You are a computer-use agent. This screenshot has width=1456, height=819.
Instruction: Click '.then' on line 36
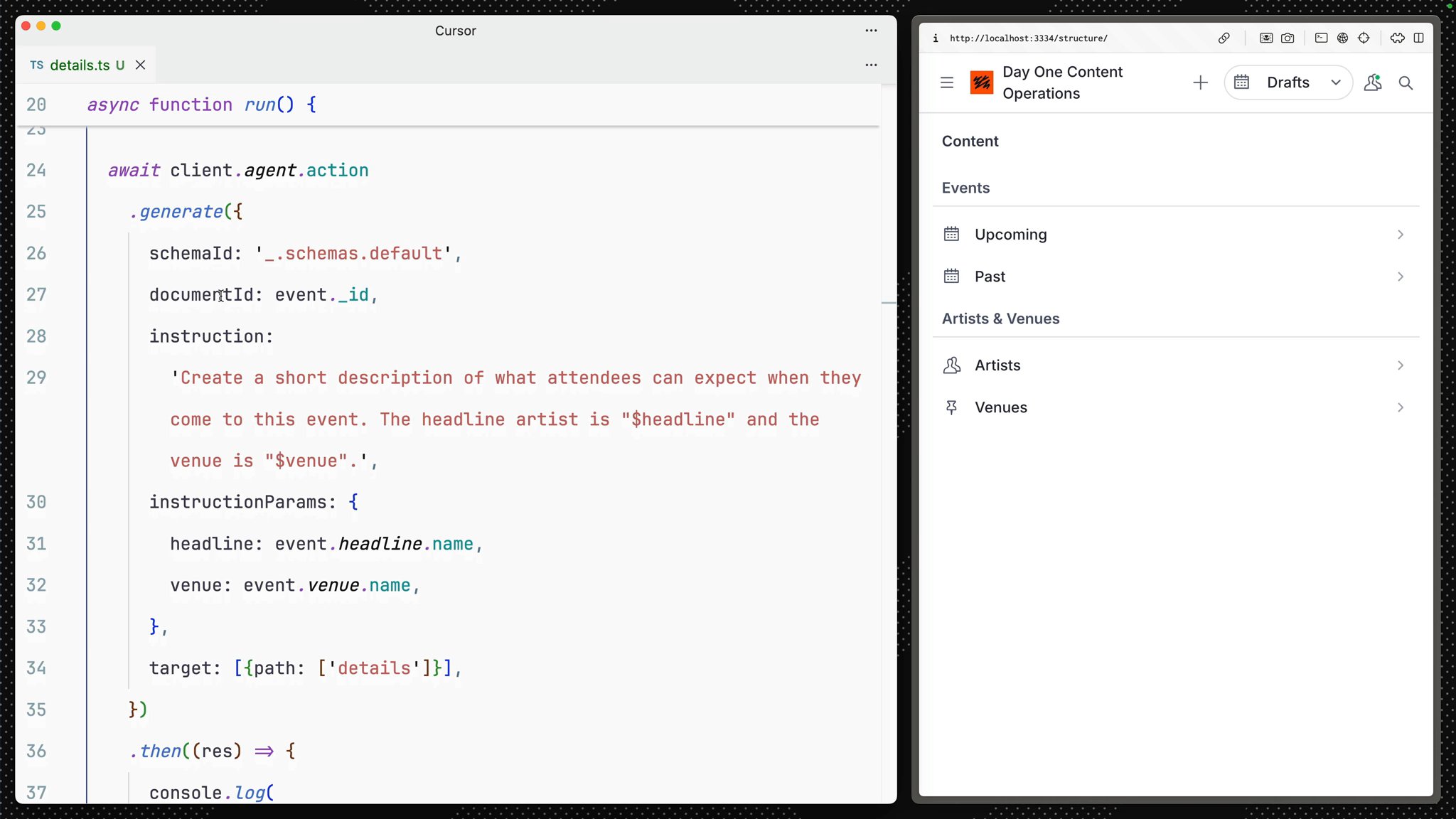coord(155,751)
